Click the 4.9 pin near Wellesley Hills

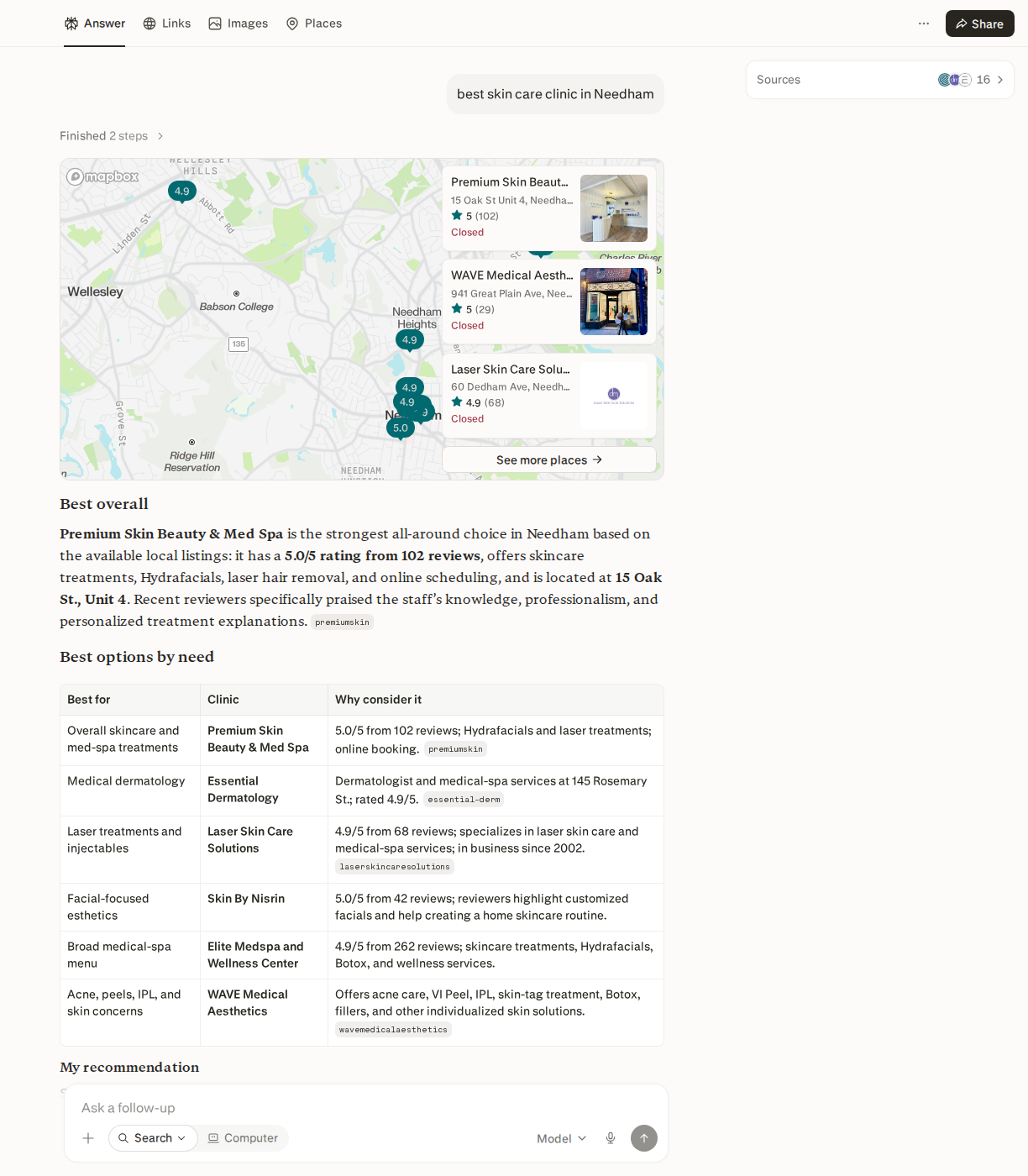[x=182, y=192]
